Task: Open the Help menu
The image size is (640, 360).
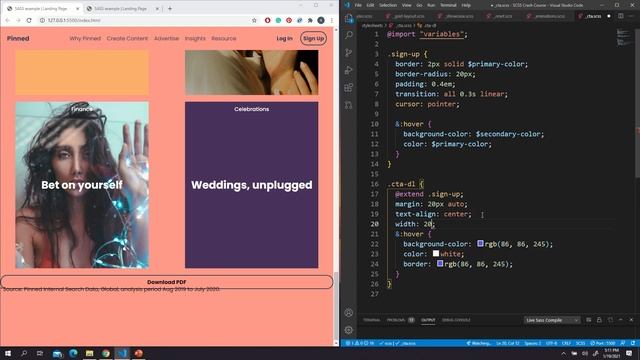Action: (466, 5)
